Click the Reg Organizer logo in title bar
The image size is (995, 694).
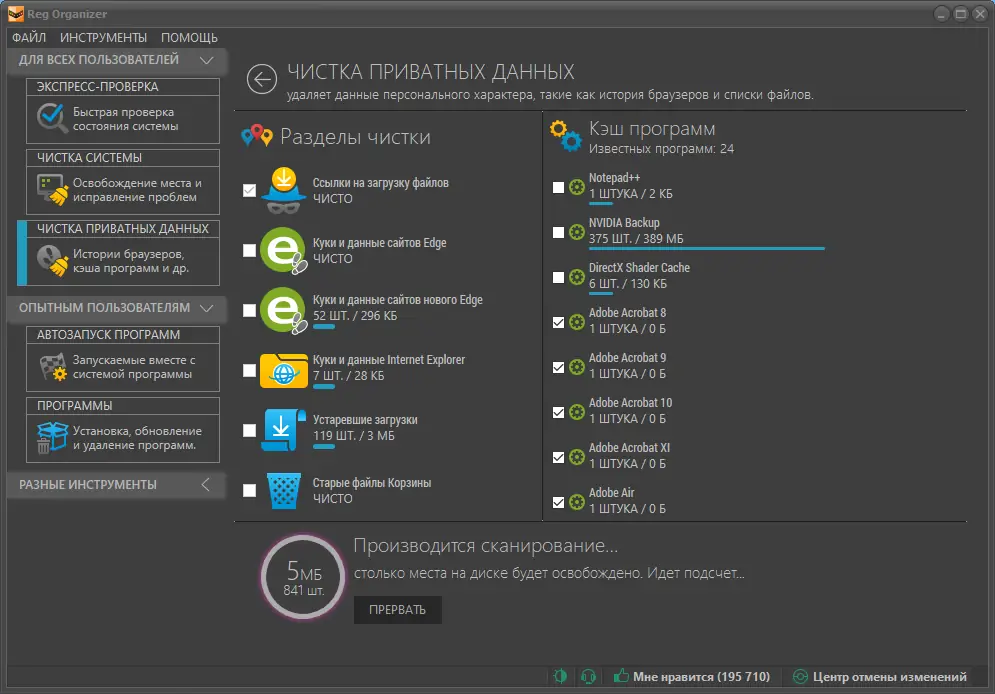pyautogui.click(x=15, y=14)
